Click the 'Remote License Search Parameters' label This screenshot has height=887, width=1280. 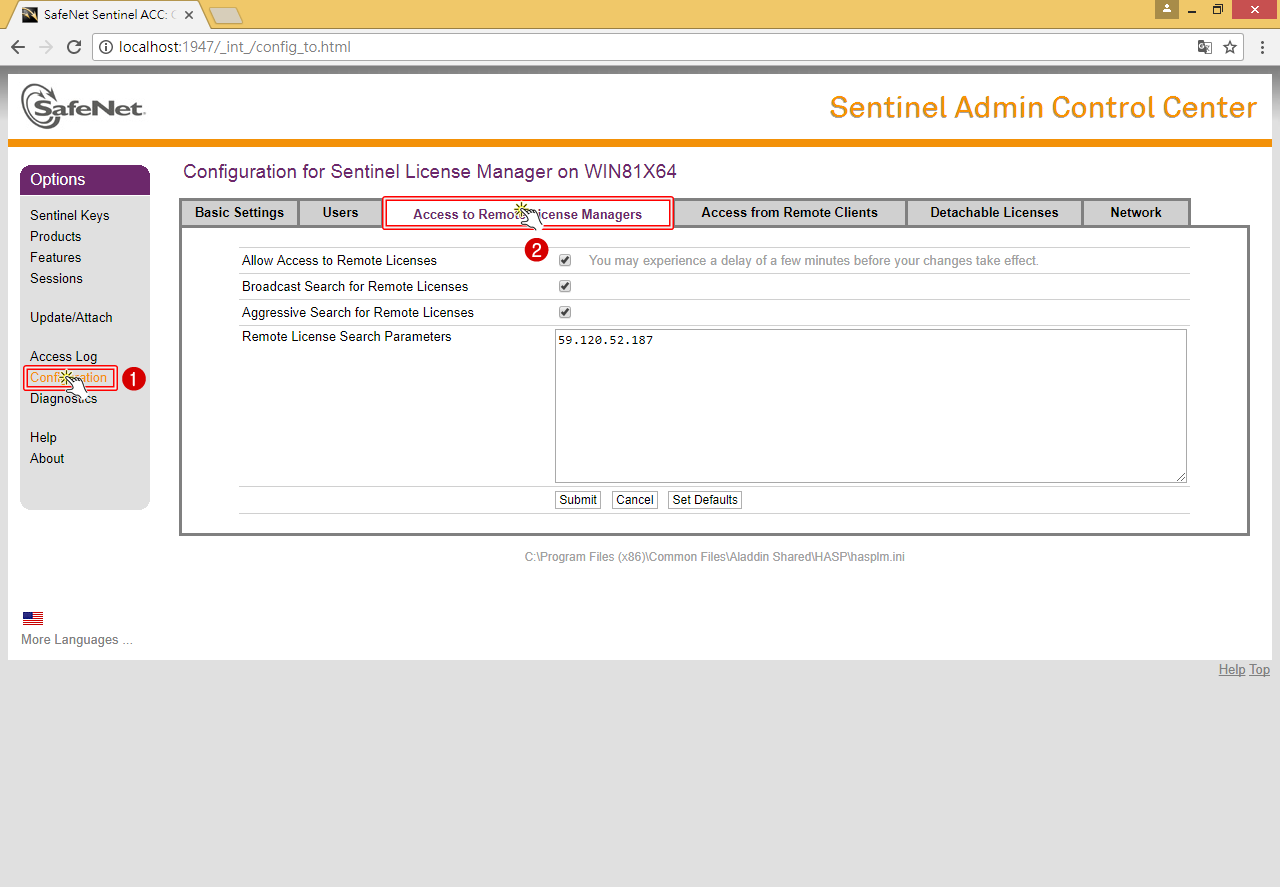[347, 336]
